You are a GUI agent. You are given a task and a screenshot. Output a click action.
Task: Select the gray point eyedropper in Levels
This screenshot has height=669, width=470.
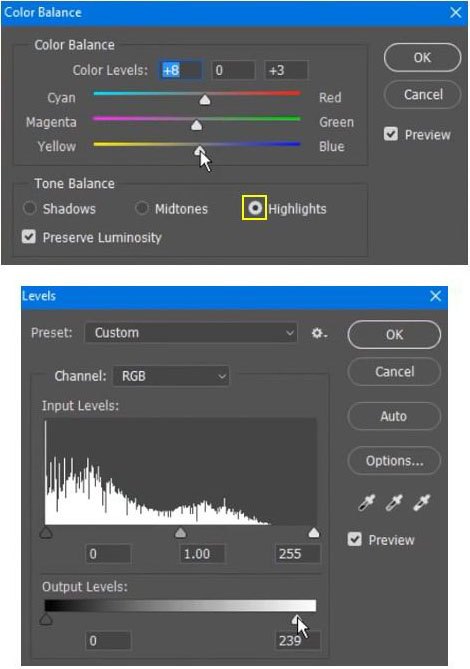pos(394,503)
